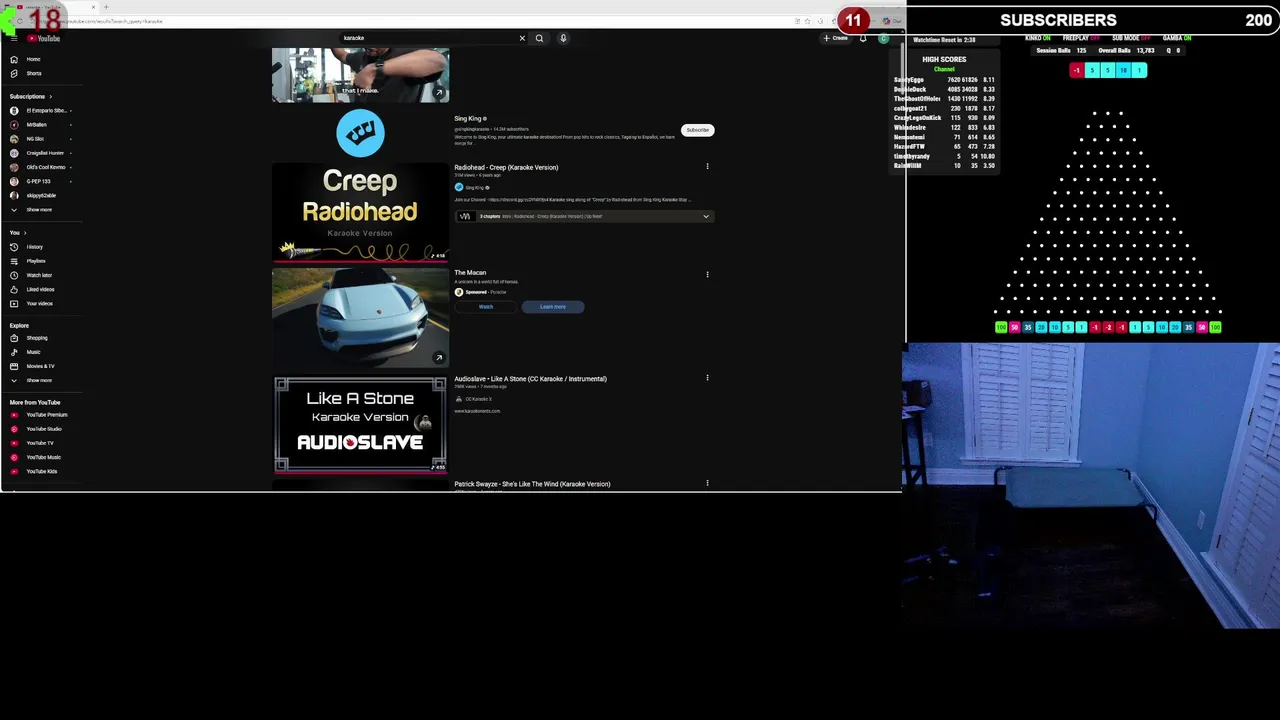Image resolution: width=1280 pixels, height=720 pixels.
Task: Click the YouTube logo
Action: [x=44, y=38]
